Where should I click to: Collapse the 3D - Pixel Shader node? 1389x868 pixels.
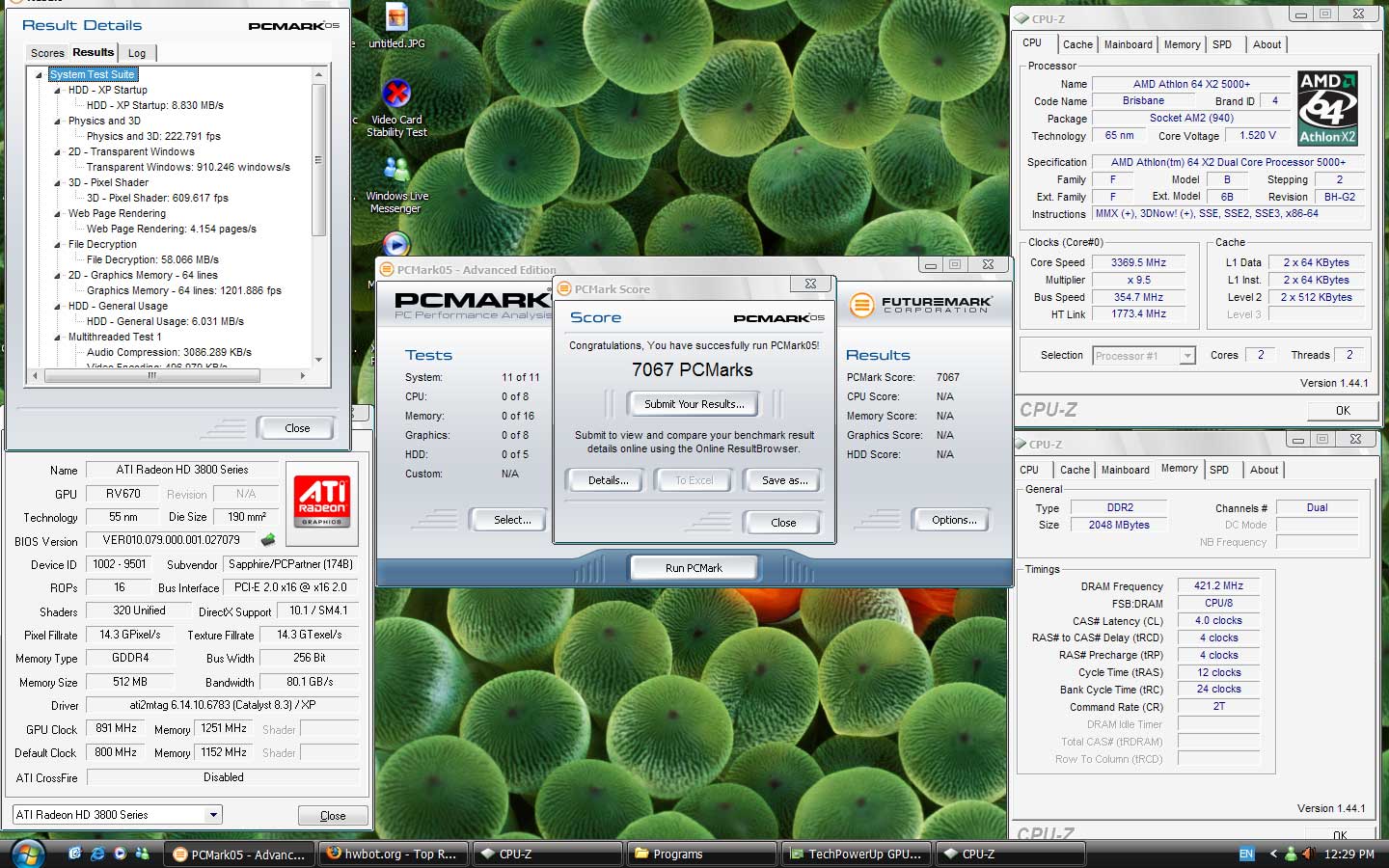(57, 182)
